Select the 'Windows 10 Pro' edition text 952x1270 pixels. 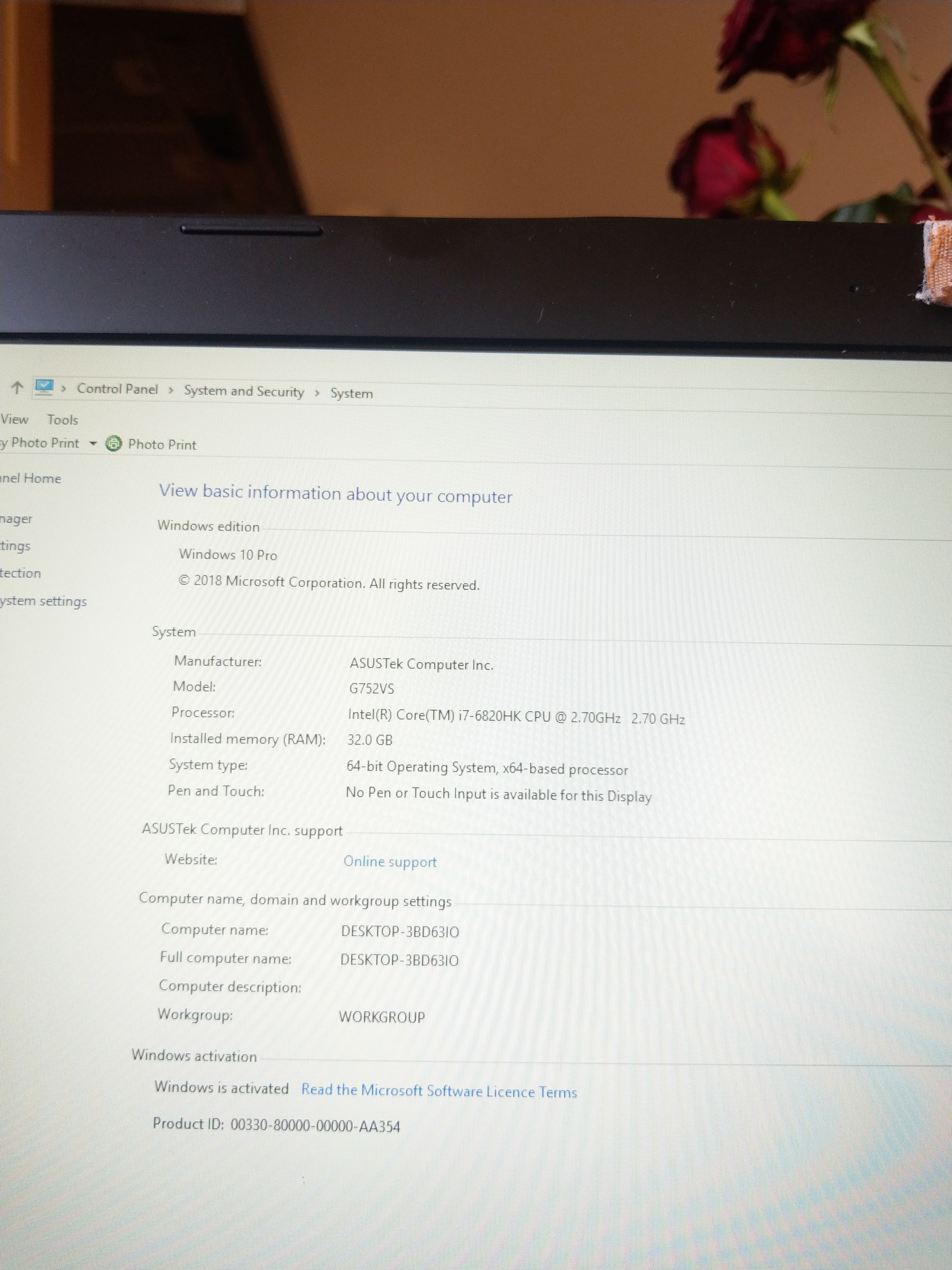coord(228,555)
